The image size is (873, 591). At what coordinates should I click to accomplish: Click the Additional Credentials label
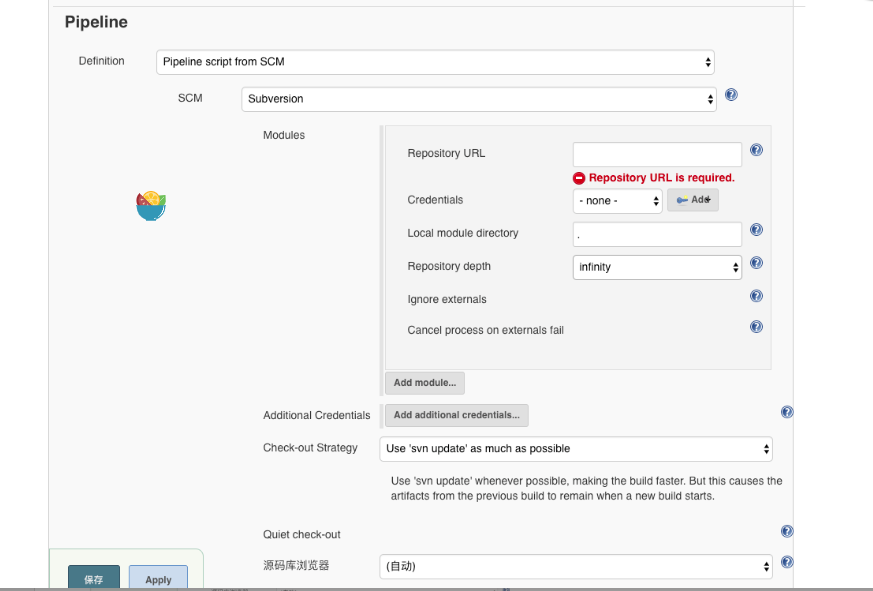coord(316,416)
